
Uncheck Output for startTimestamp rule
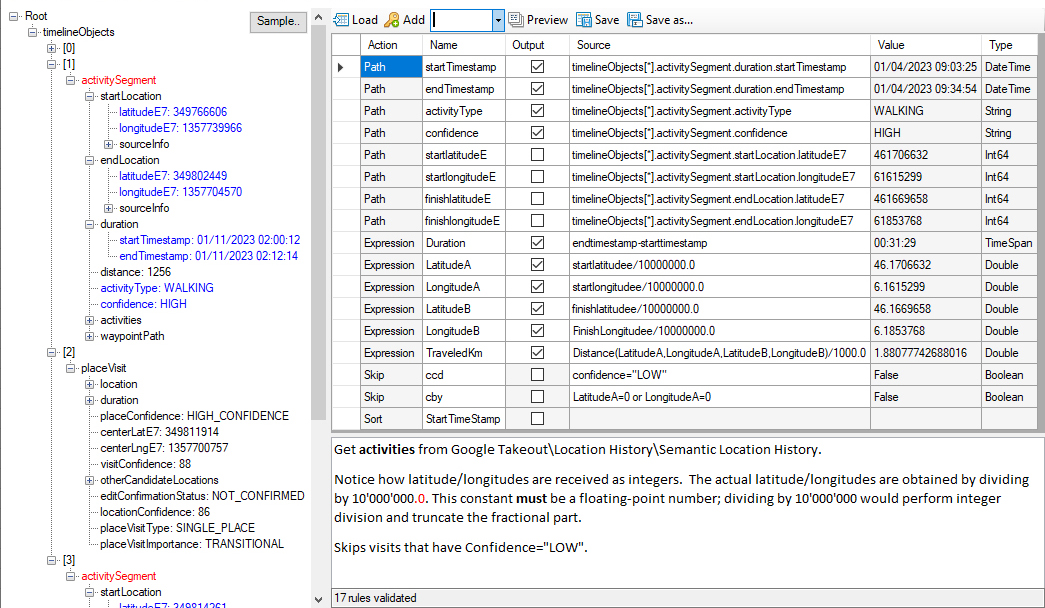[x=538, y=67]
